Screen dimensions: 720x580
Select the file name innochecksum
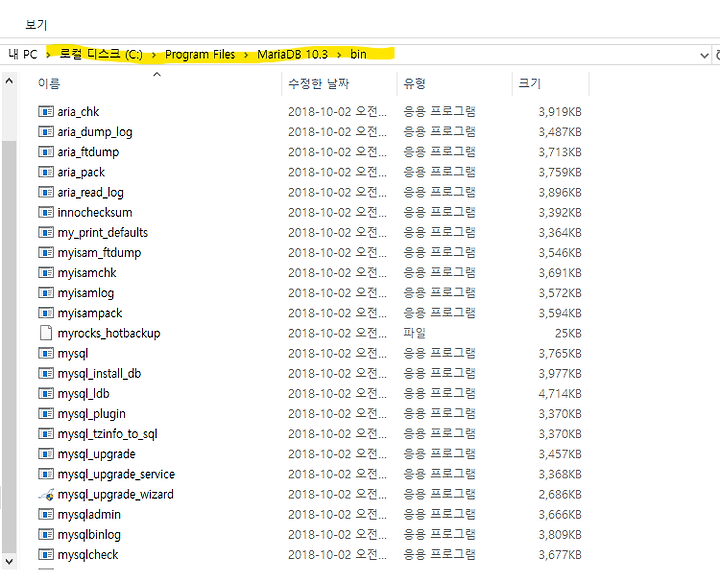point(95,212)
